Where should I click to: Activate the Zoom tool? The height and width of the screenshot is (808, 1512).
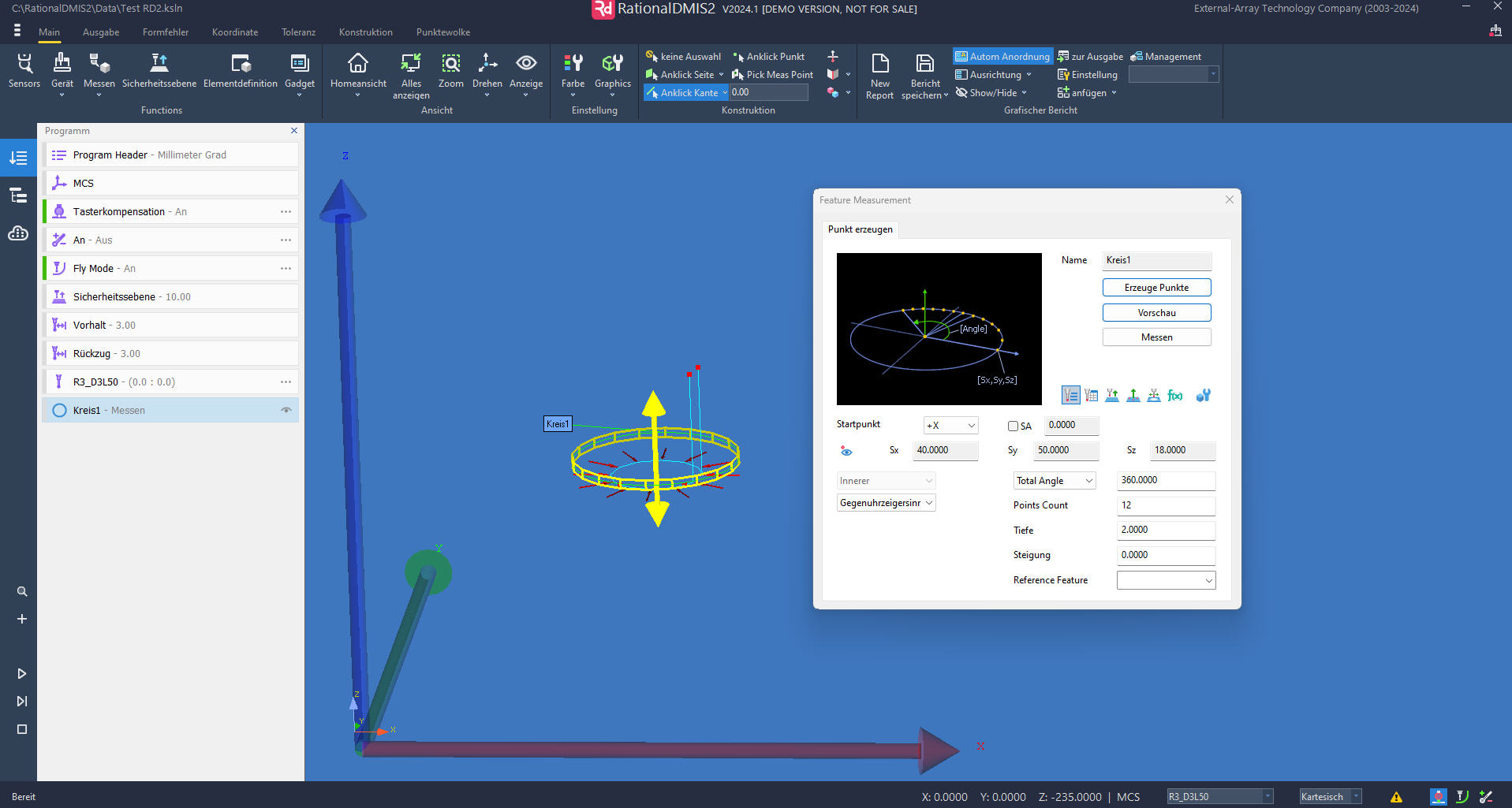point(451,71)
